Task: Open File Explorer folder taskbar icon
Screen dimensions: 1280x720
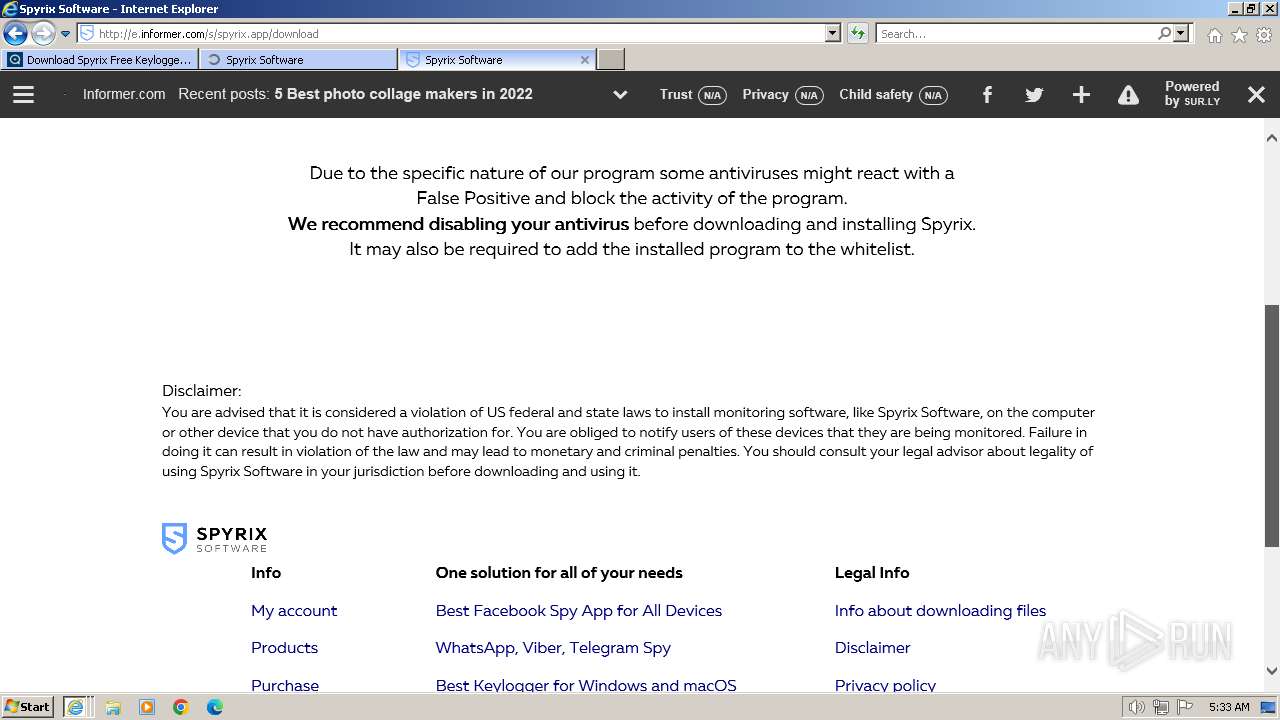Action: 113,707
